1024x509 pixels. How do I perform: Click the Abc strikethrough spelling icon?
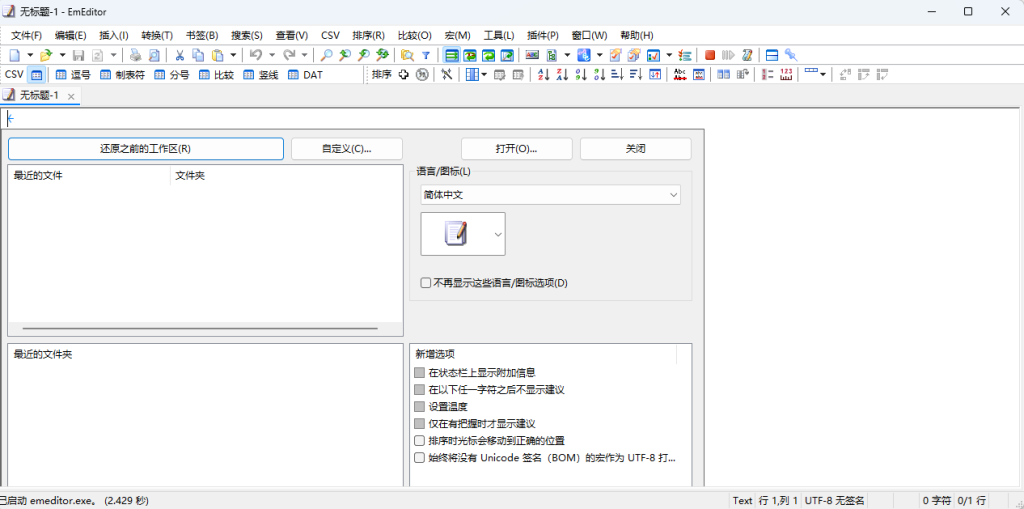coord(680,74)
